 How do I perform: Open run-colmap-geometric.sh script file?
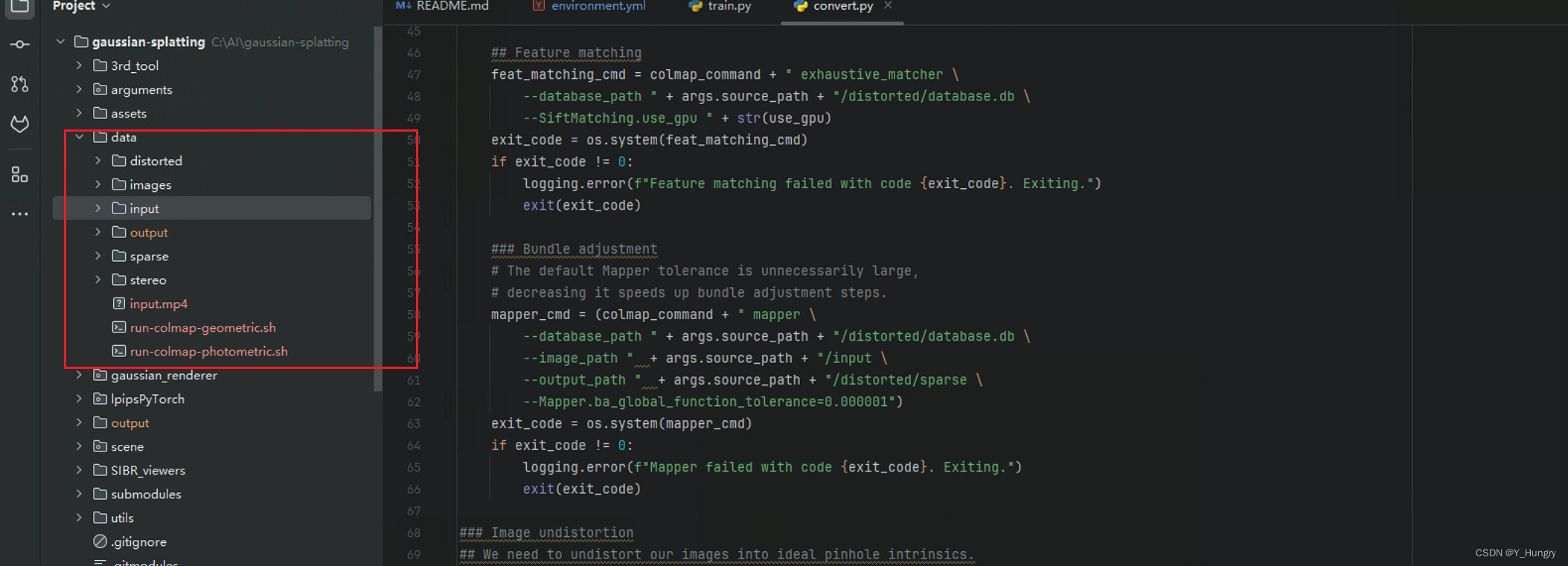coord(202,327)
